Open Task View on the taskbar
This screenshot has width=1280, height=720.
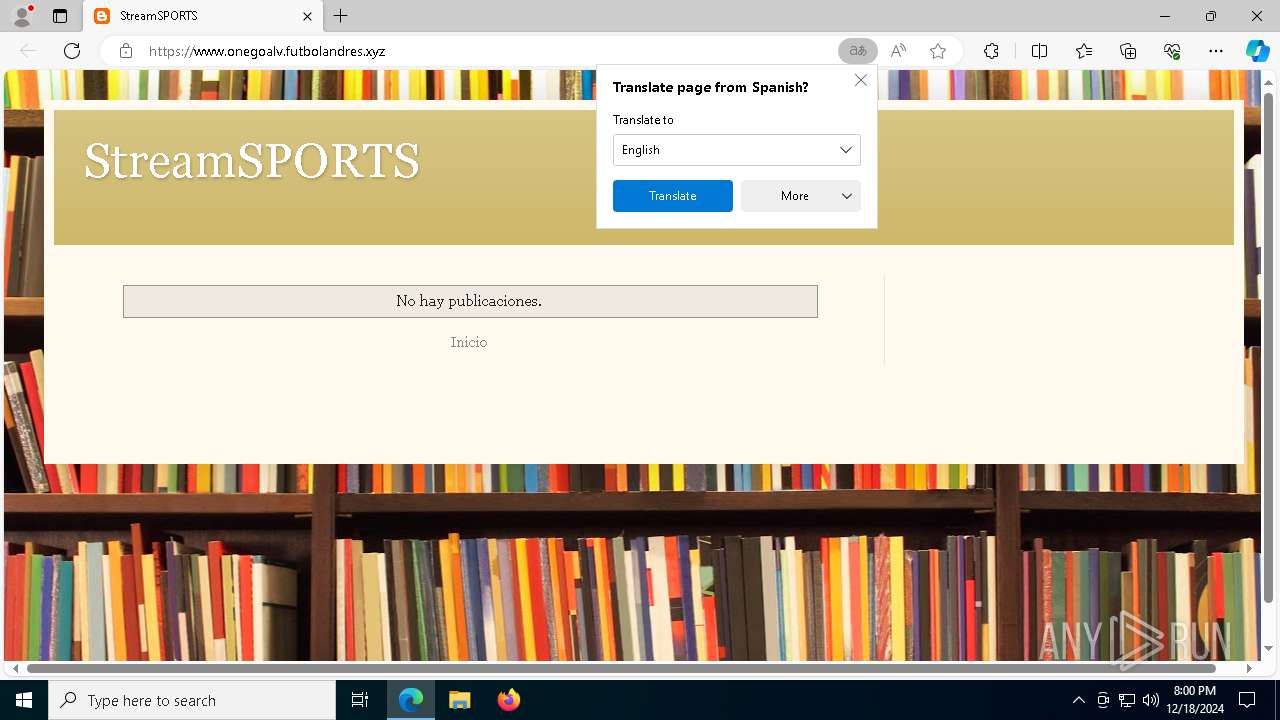tap(360, 700)
